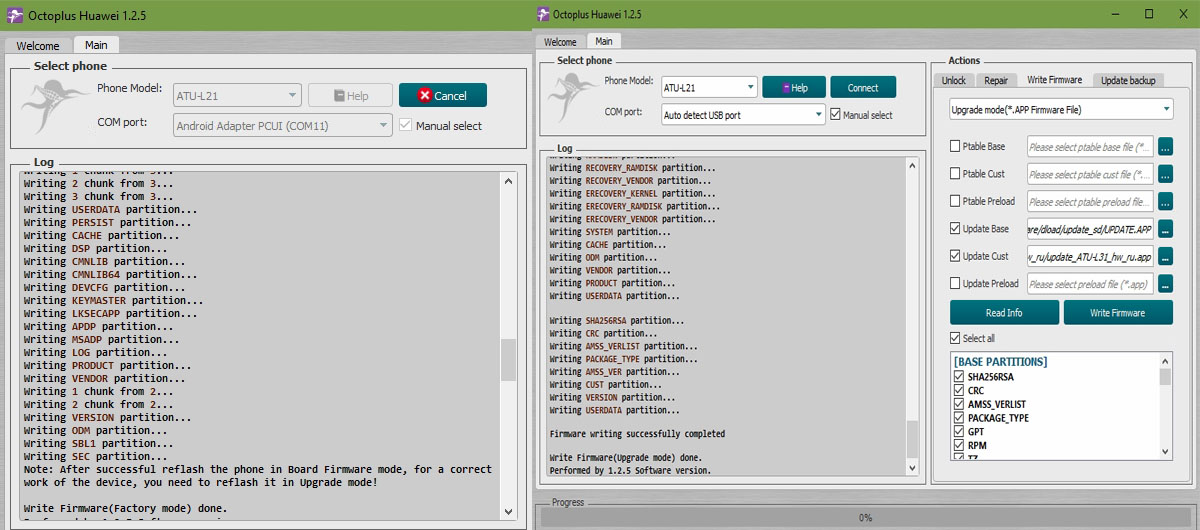Click log scrollbar down arrow in Cancel window
Viewport: 1200px width, 530px height.
509,510
